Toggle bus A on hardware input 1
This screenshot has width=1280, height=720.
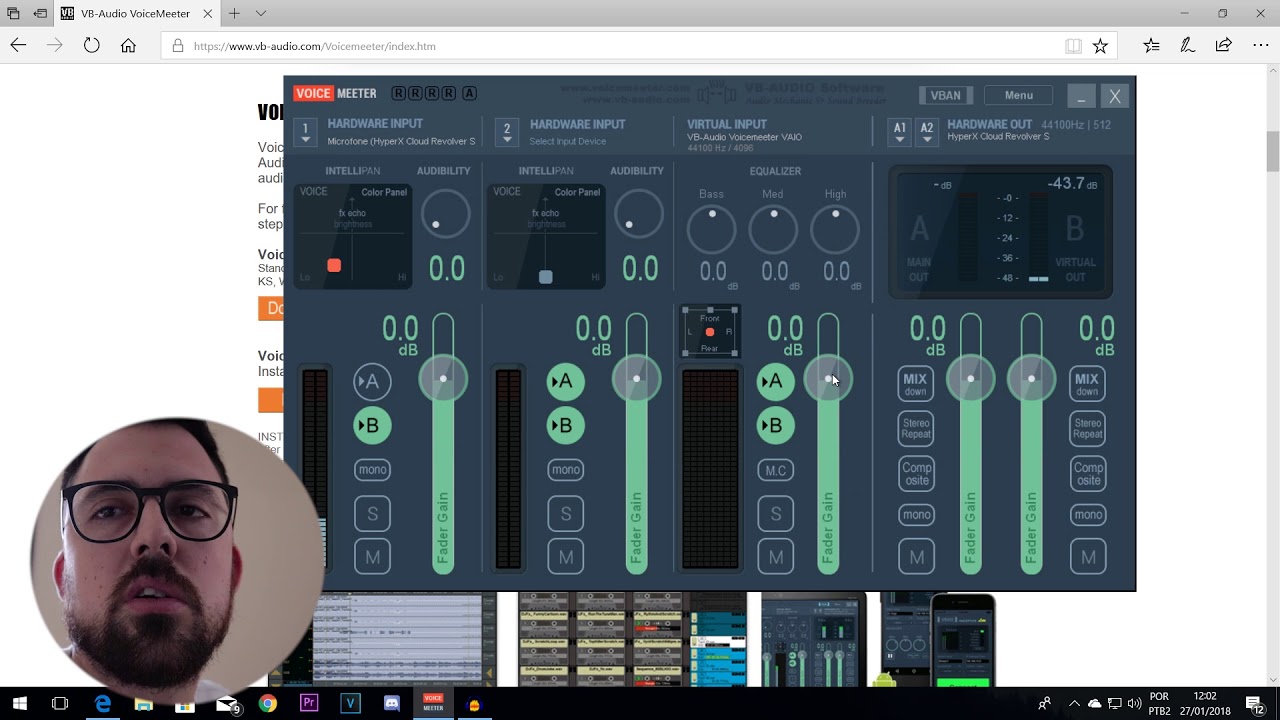point(372,381)
